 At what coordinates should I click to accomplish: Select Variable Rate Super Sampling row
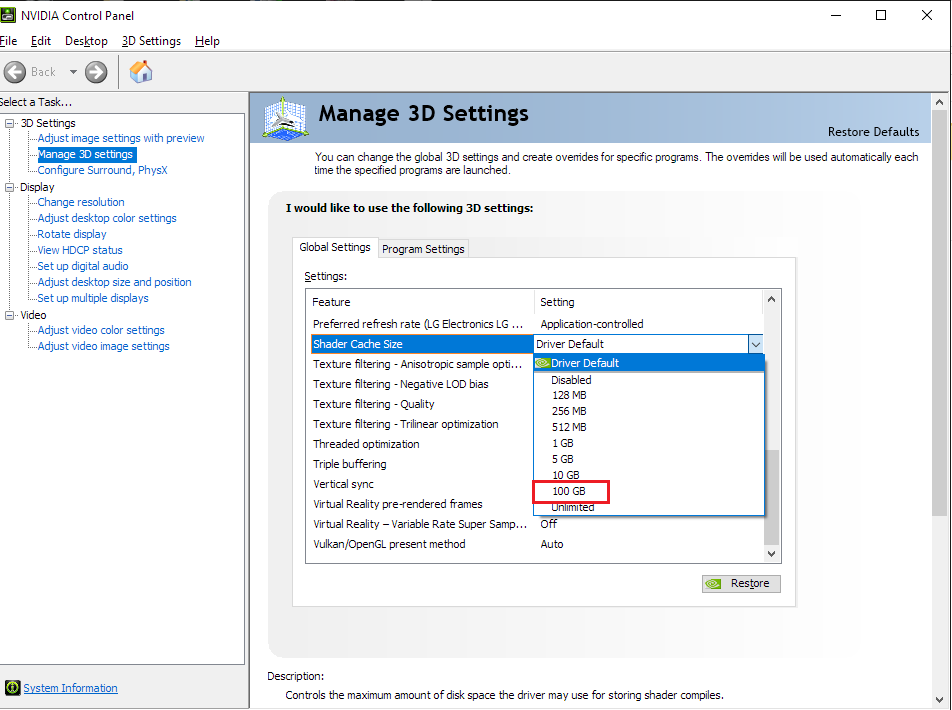[x=537, y=525]
